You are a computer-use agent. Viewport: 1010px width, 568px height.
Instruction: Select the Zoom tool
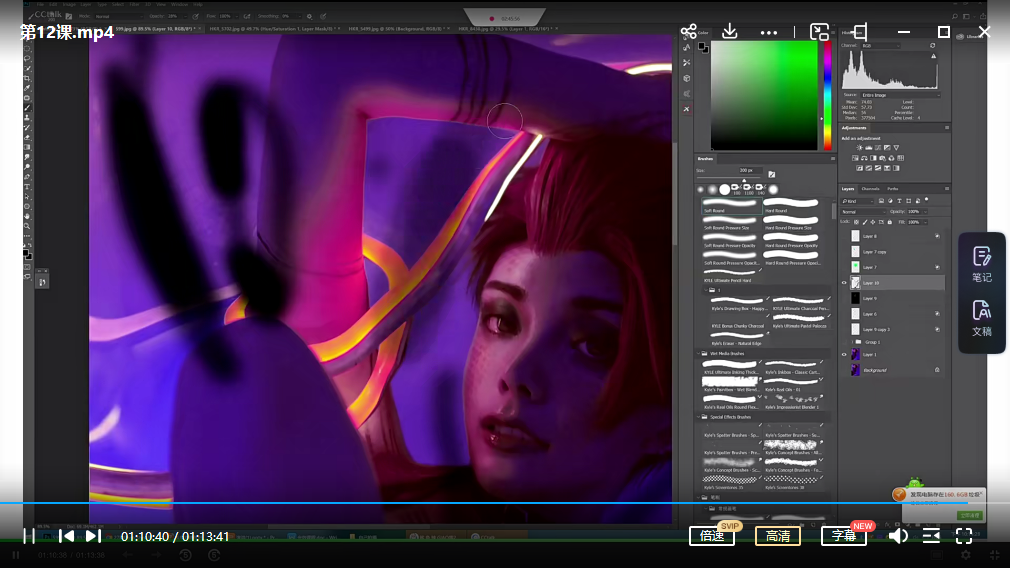coord(27,226)
